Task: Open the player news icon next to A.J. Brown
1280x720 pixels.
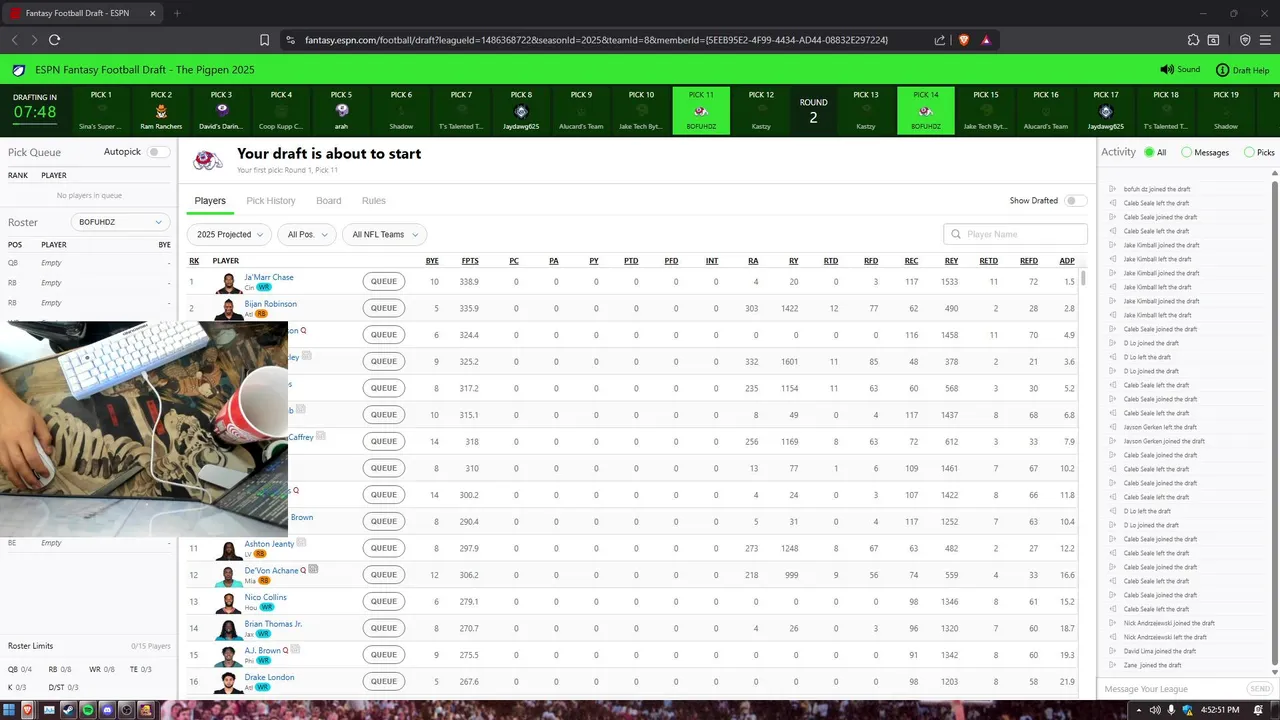Action: pos(295,649)
